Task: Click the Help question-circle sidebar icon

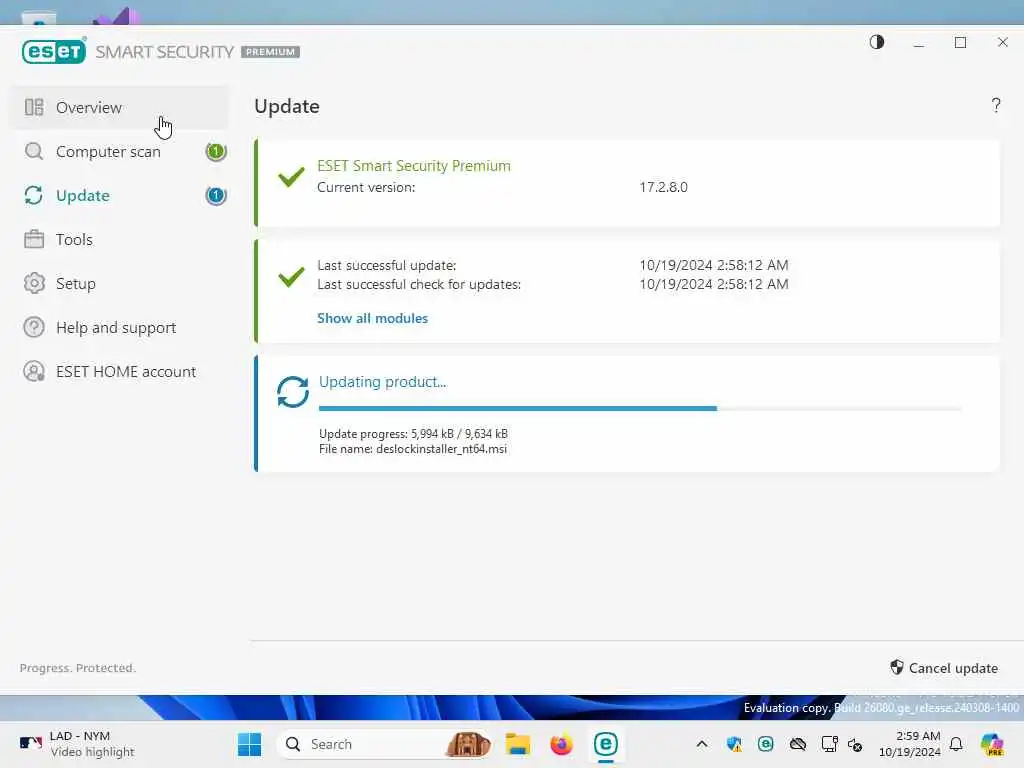Action: pos(34,327)
